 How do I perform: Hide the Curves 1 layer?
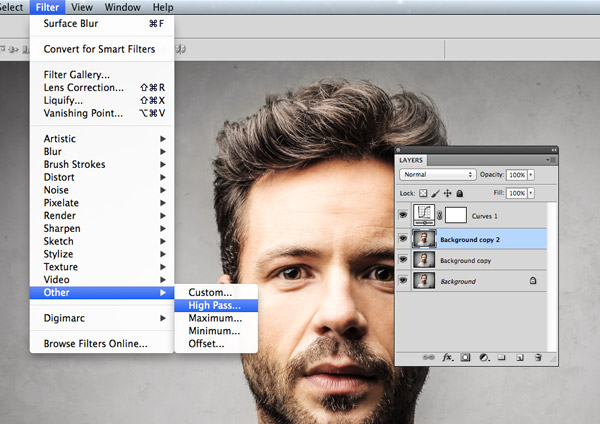coord(403,215)
